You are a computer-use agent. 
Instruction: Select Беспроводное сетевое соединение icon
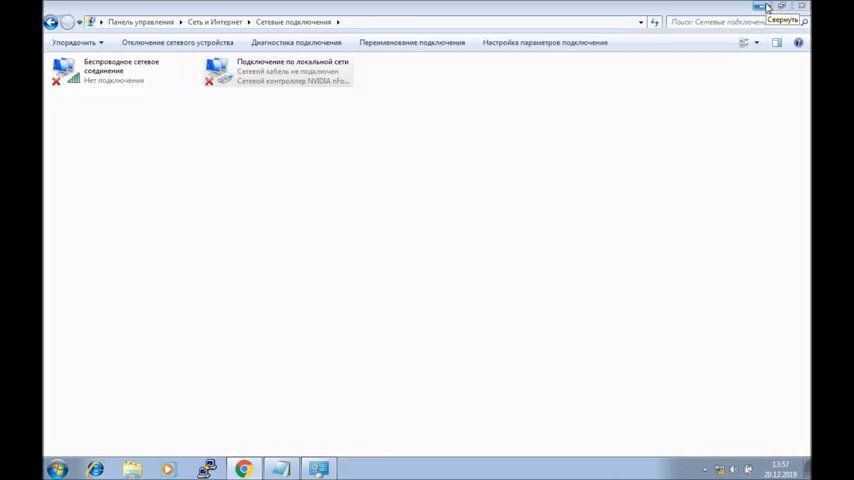[x=65, y=71]
